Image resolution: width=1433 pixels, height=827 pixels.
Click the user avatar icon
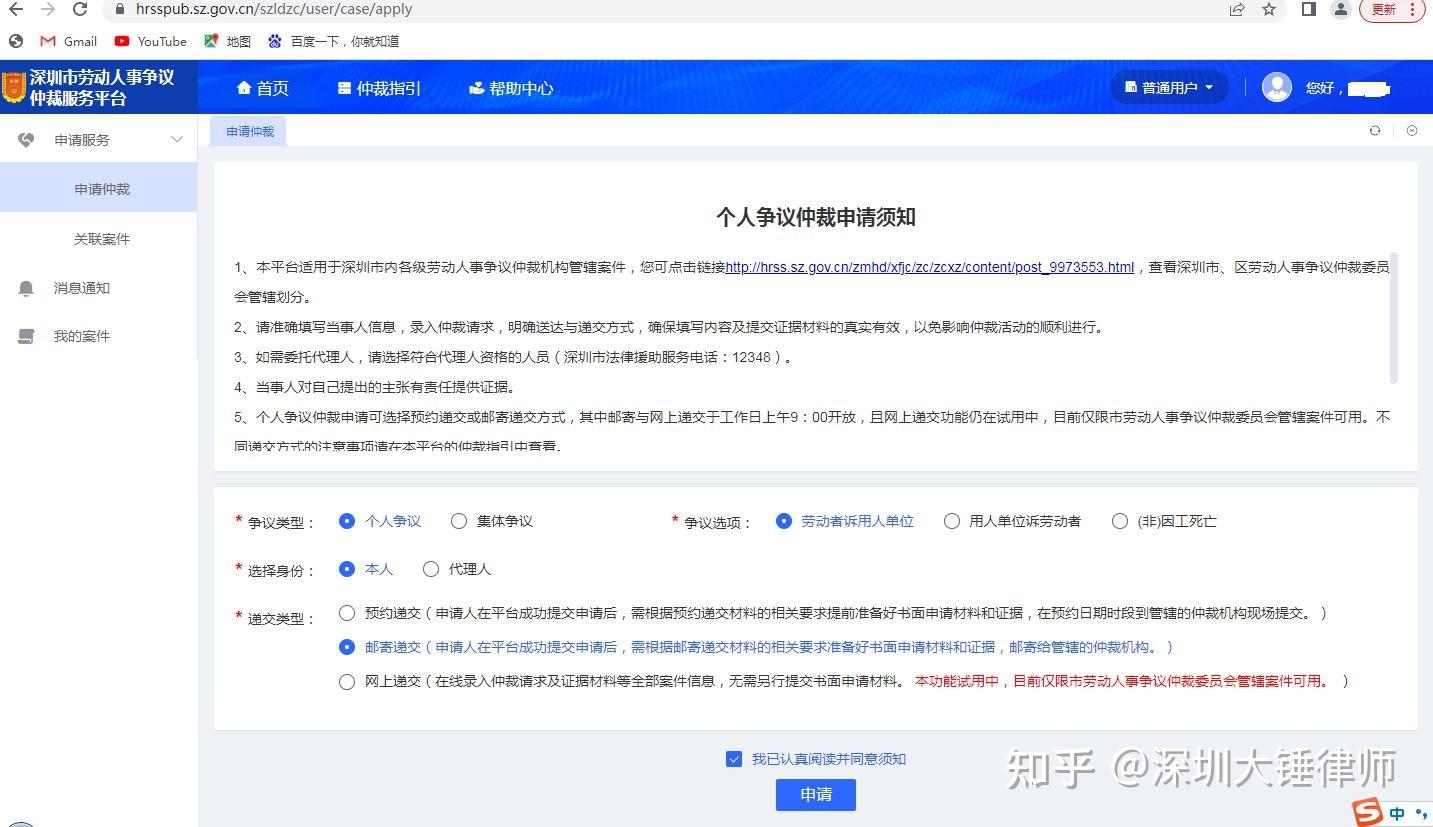[x=1276, y=87]
